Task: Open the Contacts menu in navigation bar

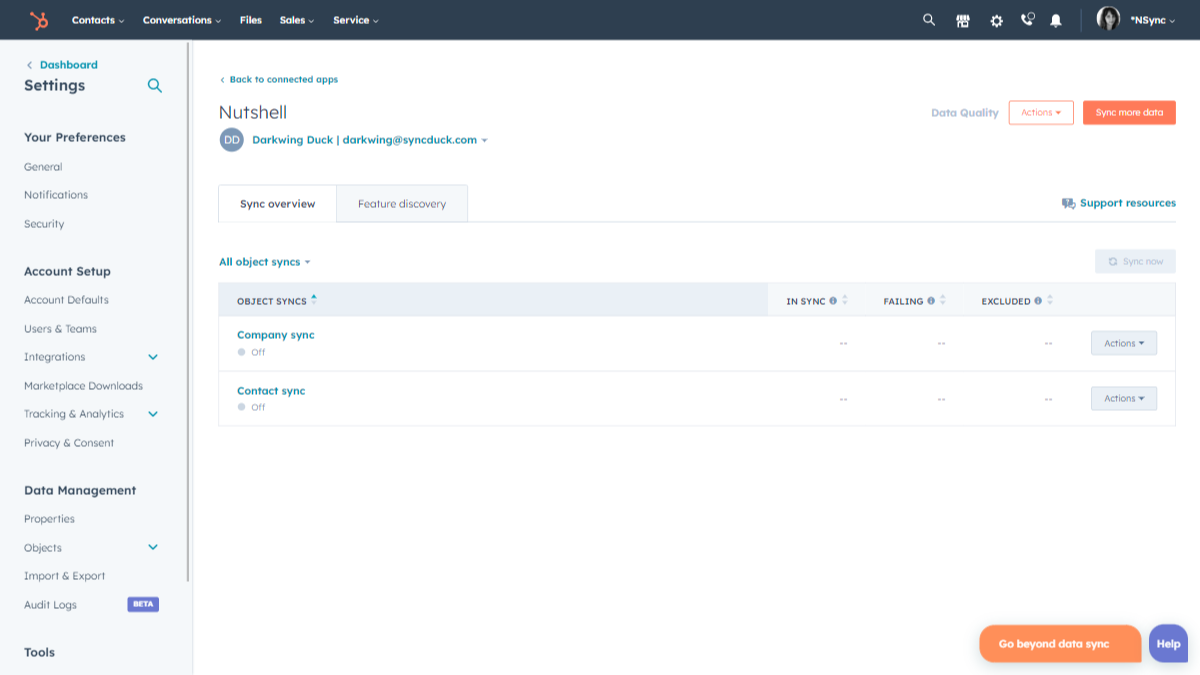Action: click(98, 20)
